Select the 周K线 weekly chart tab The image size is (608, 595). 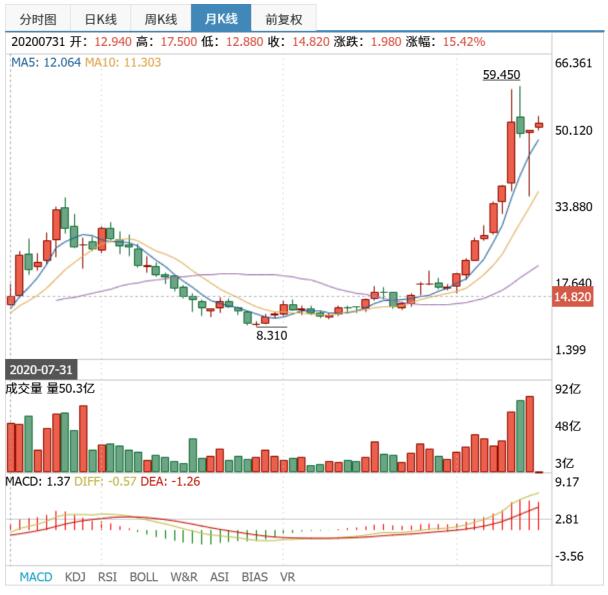click(160, 19)
